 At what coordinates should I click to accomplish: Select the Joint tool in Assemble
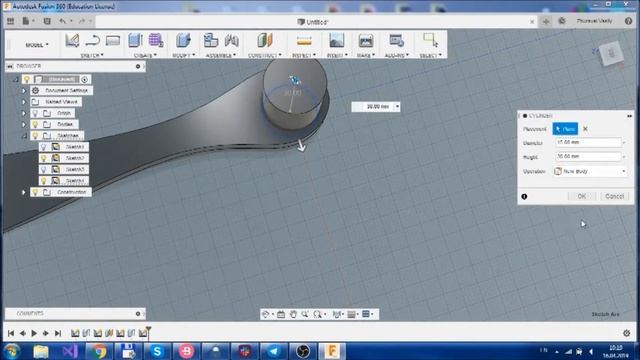[231, 40]
